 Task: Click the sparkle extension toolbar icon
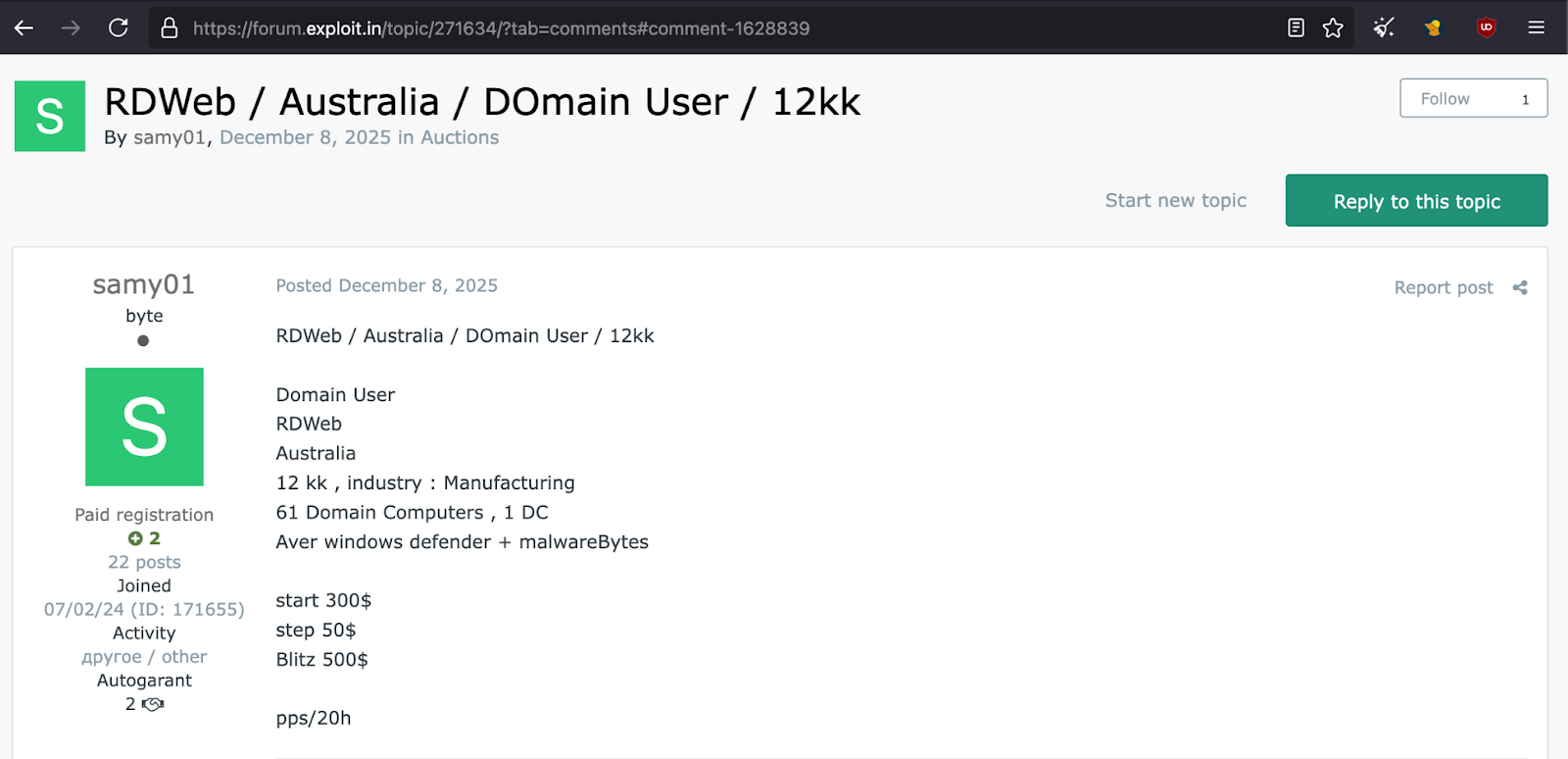[x=1384, y=27]
